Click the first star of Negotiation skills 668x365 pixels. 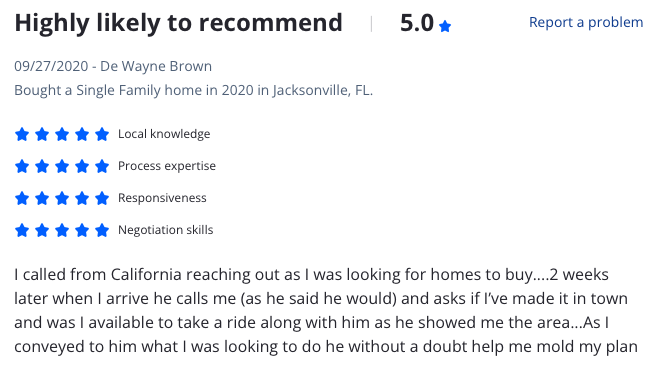22,230
